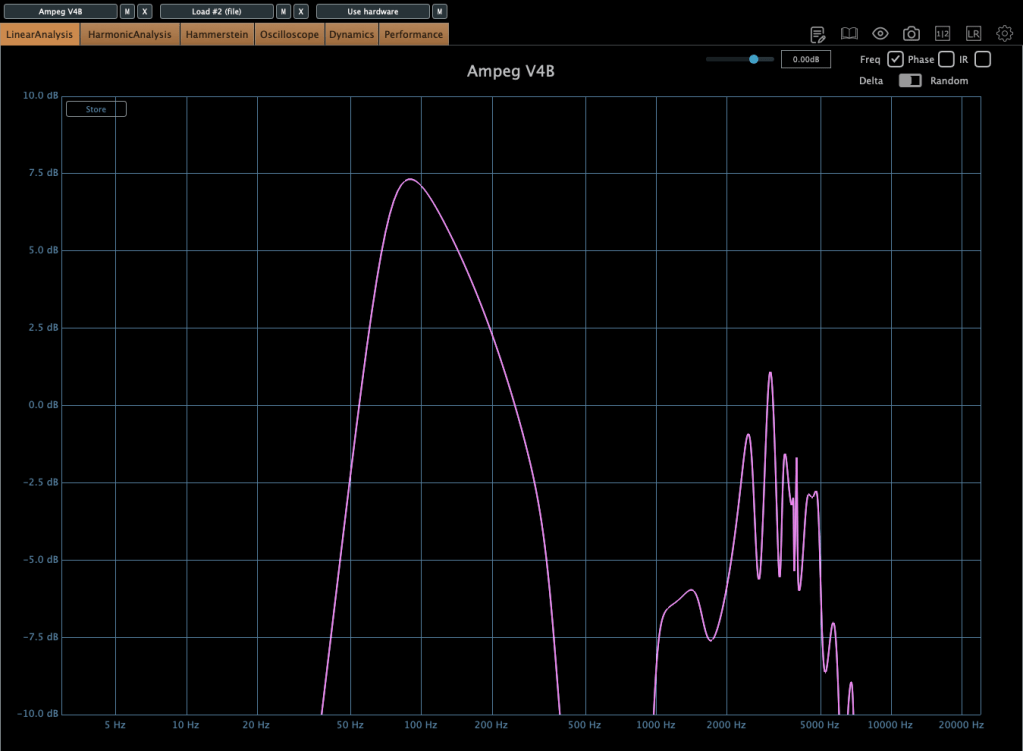The width and height of the screenshot is (1023, 751).
Task: Toggle the Delta/Random switch
Action: coord(909,81)
